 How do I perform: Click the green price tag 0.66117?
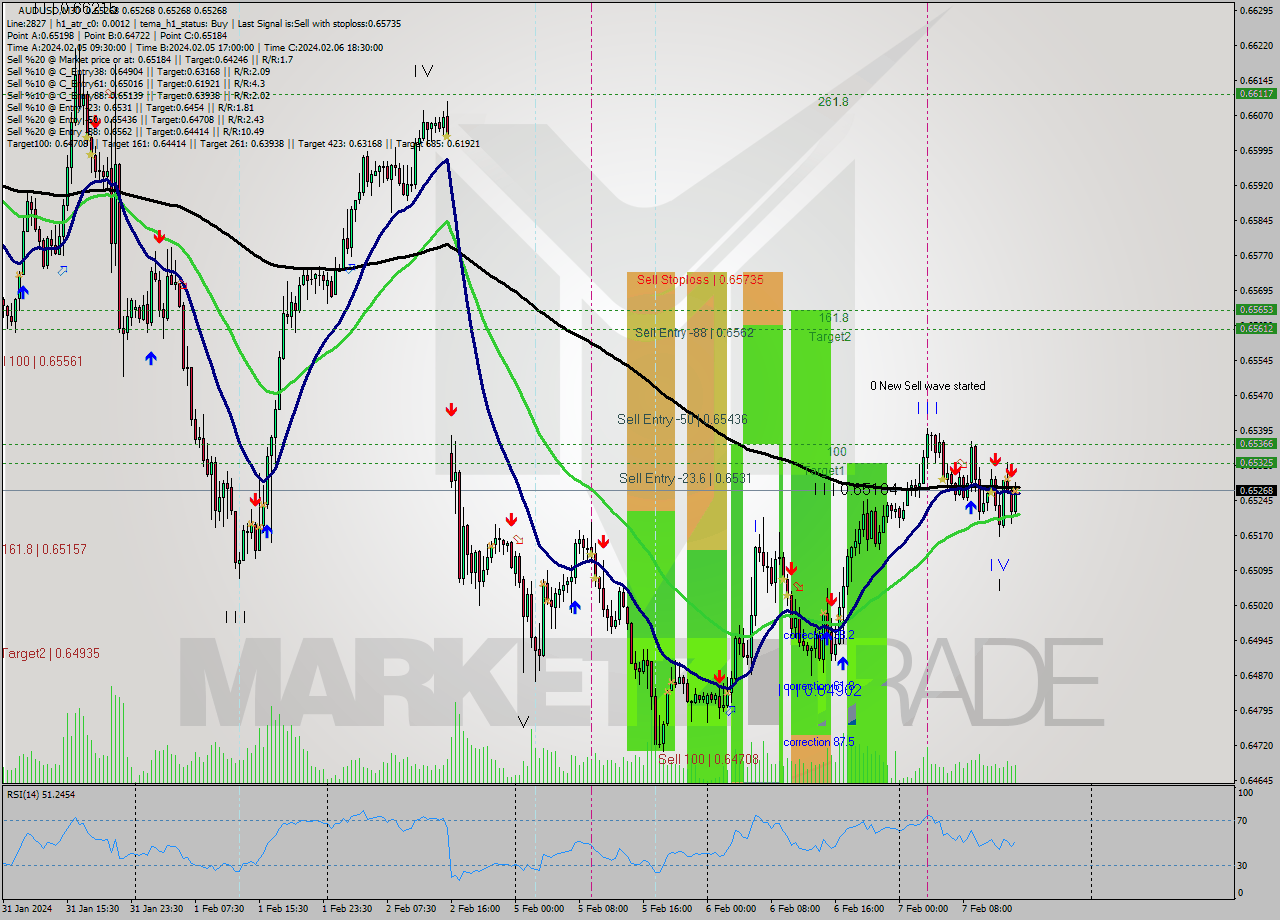click(1256, 93)
